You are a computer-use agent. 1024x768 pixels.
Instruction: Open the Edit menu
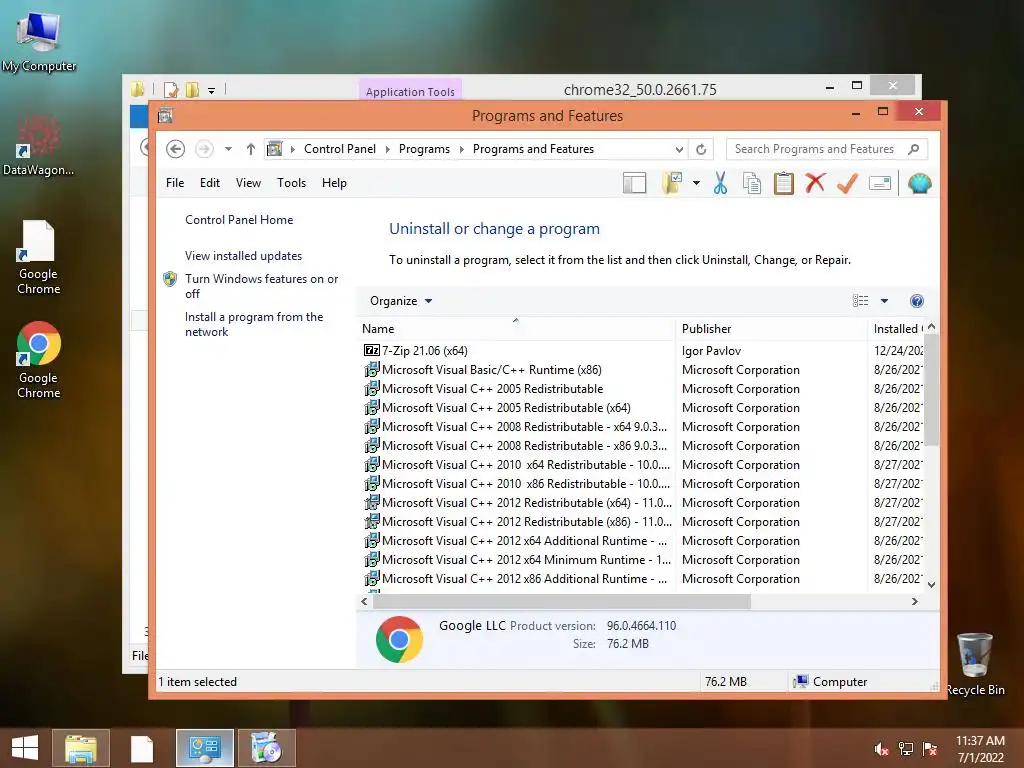[210, 184]
